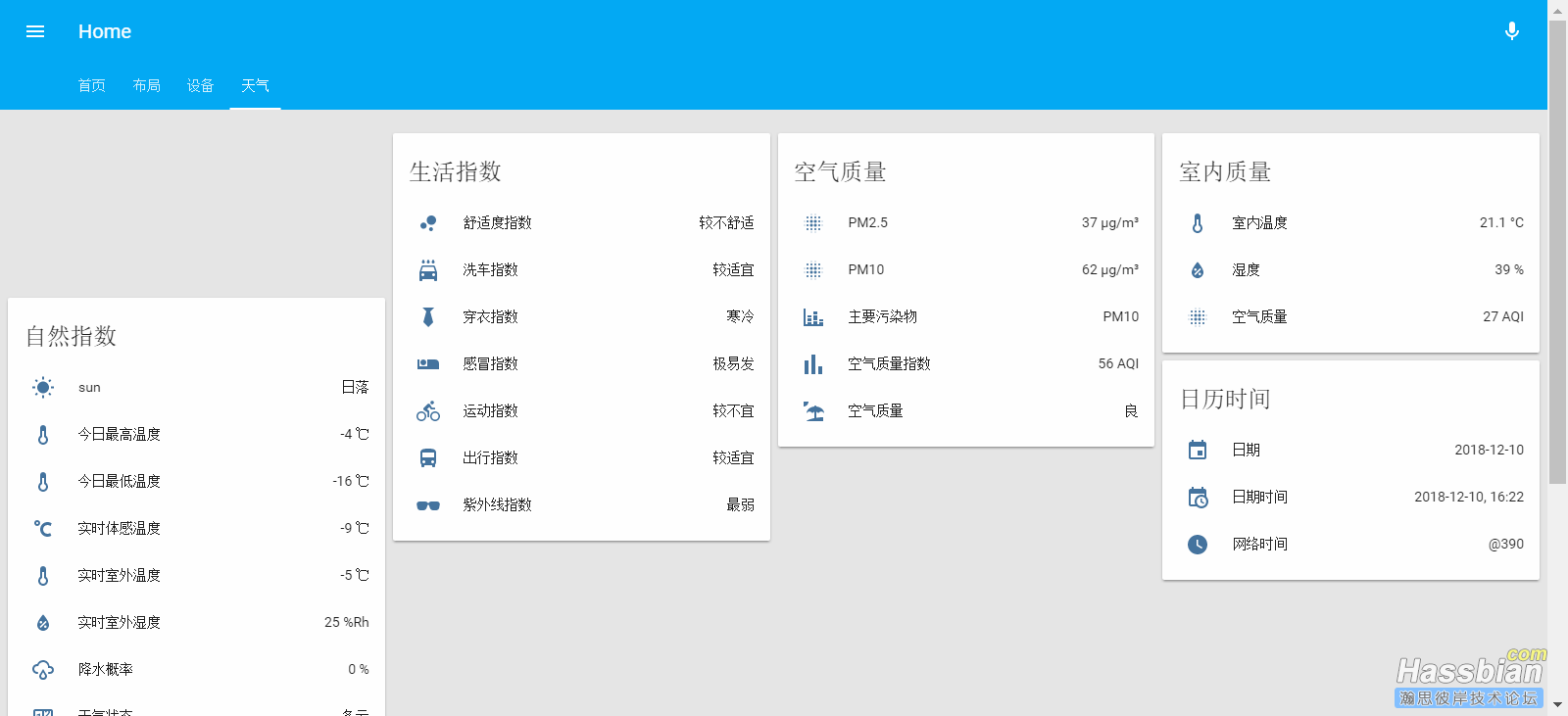Click bed icon for 感冒指数
This screenshot has height=716, width=1568.
[428, 364]
